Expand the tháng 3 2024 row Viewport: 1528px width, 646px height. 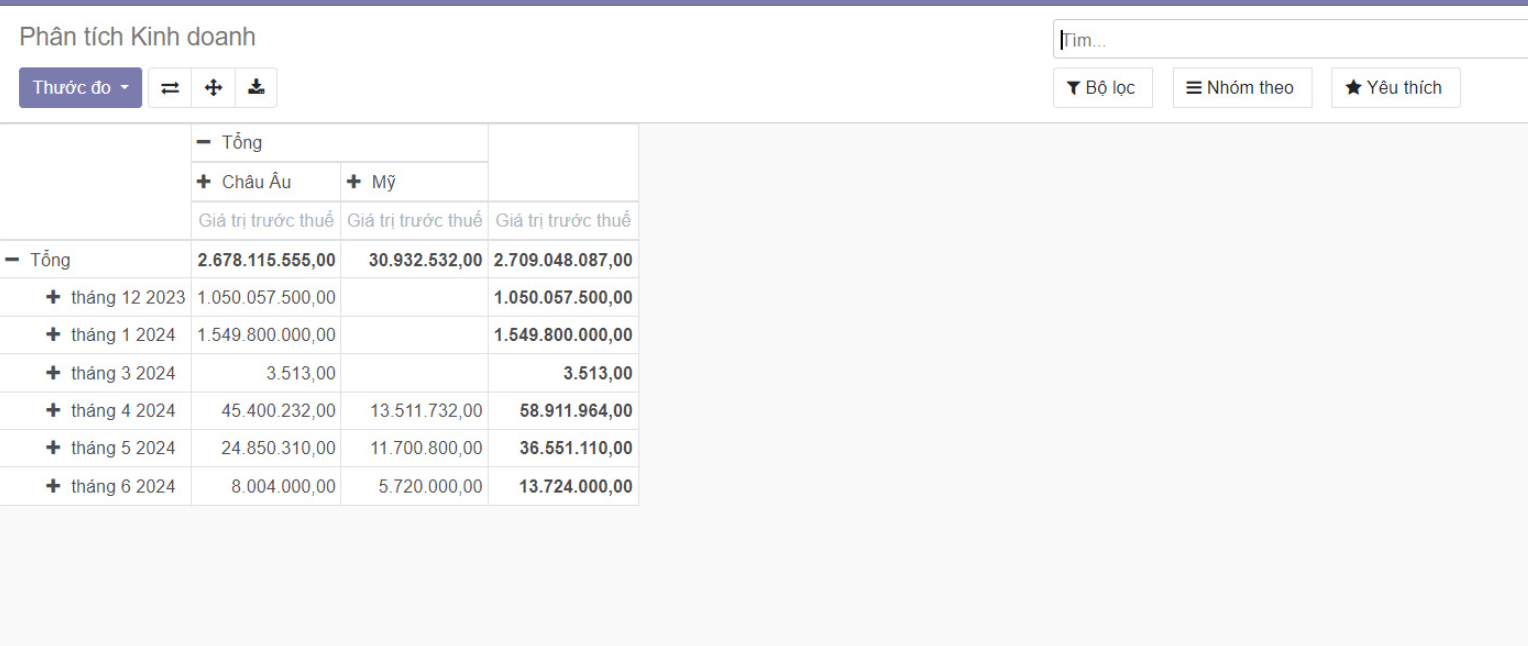(x=111, y=373)
